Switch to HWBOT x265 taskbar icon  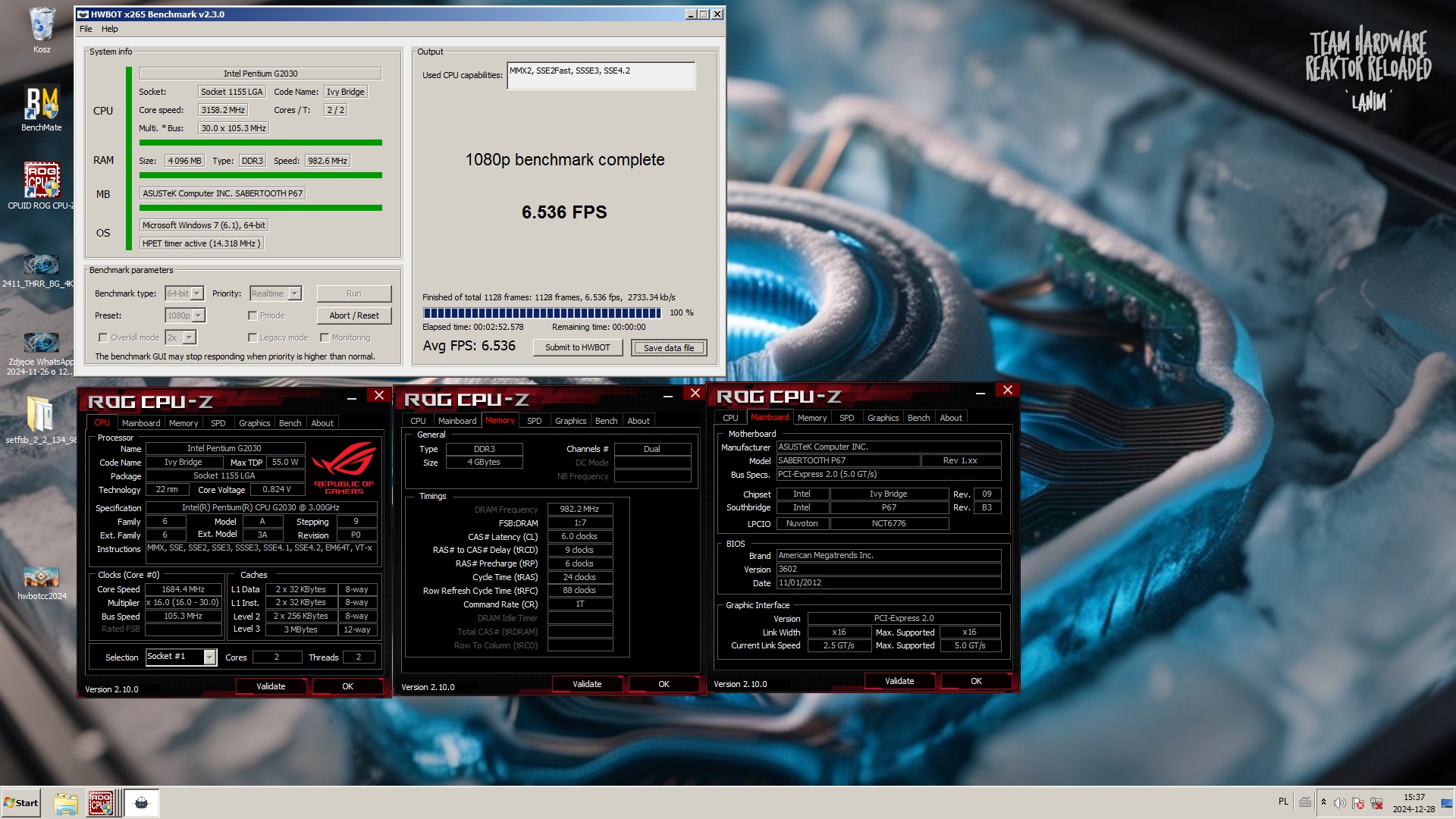[x=141, y=803]
